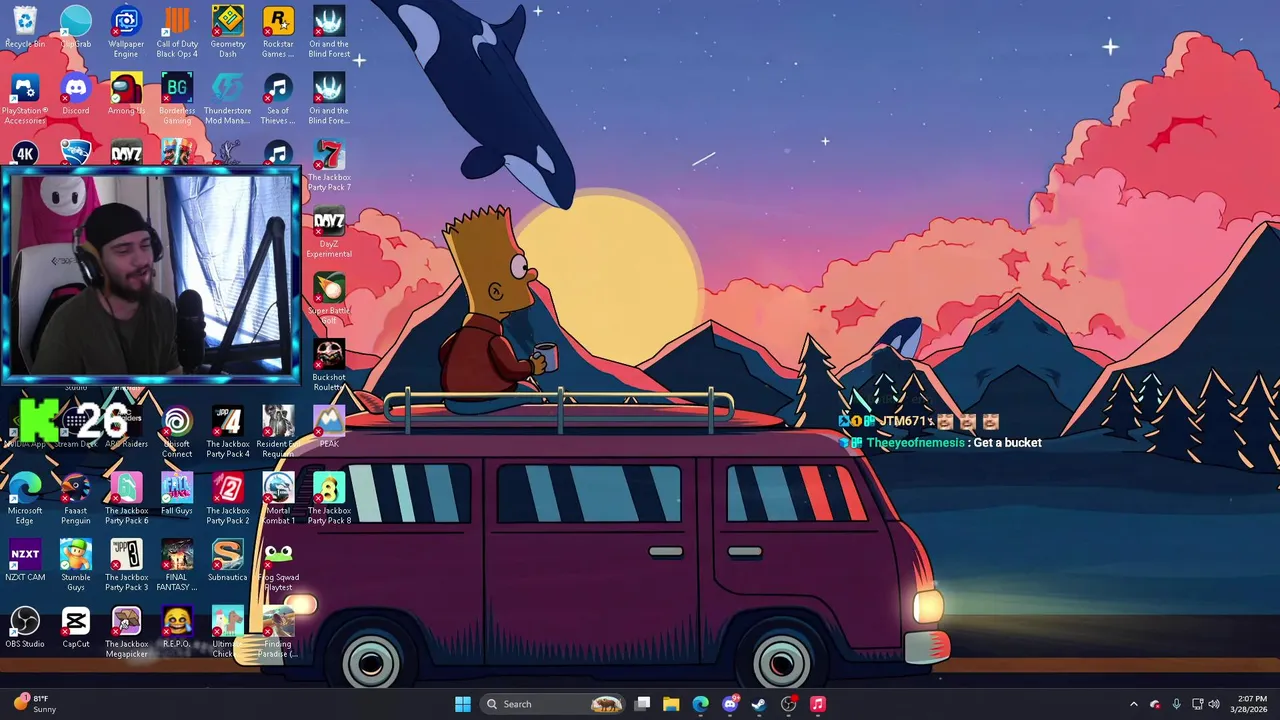Select Finding Paradise desktop icon
The width and height of the screenshot is (1280, 720).
278,633
